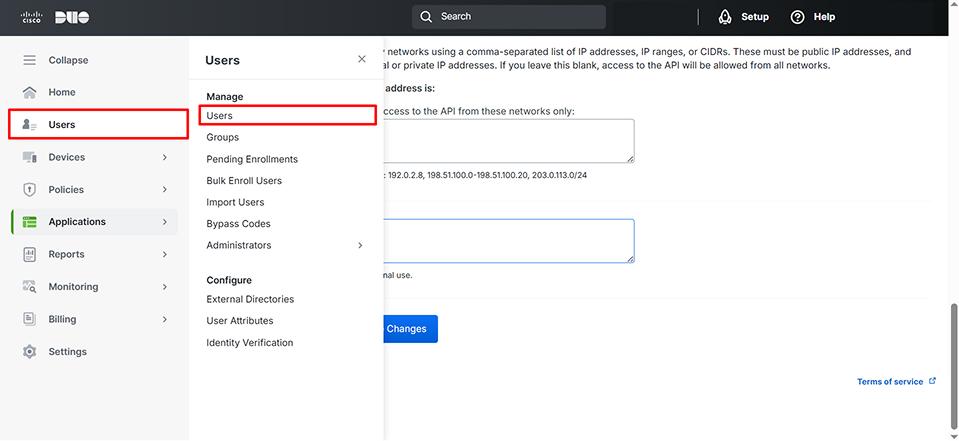Expand the Administrators submenu arrow
The height and width of the screenshot is (441, 959).
click(360, 245)
